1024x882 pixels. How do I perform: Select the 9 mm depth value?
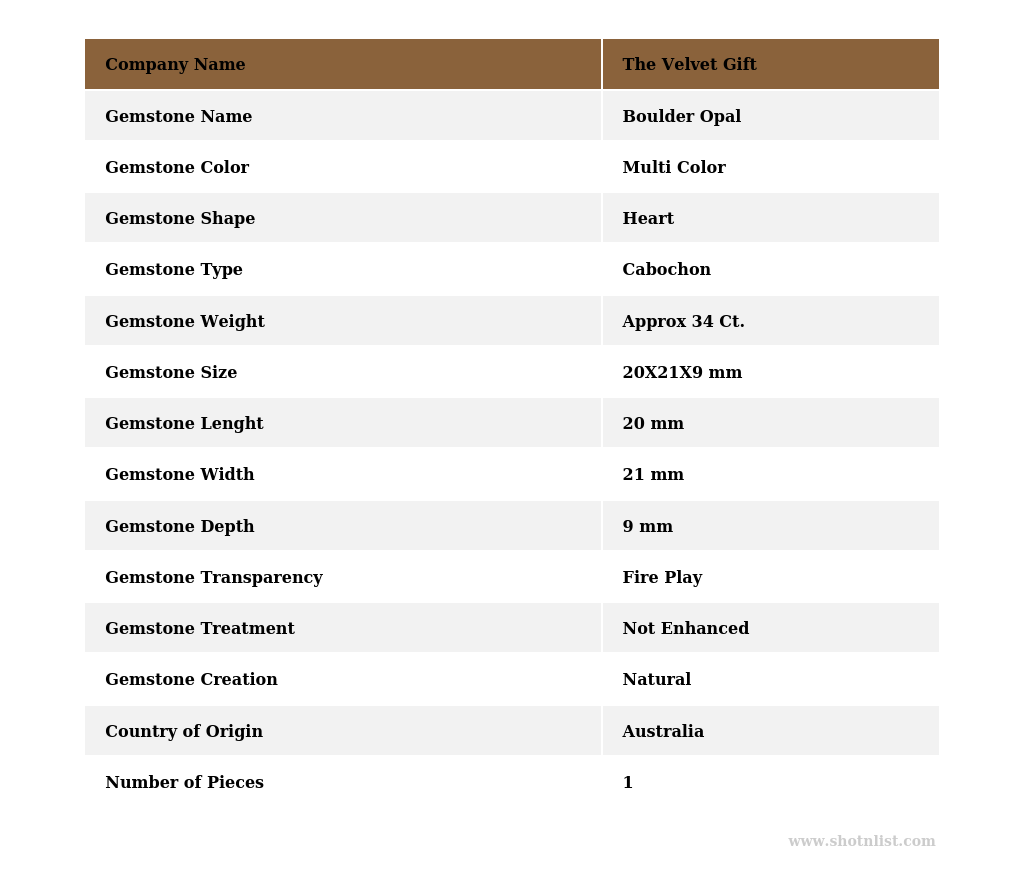[647, 527]
